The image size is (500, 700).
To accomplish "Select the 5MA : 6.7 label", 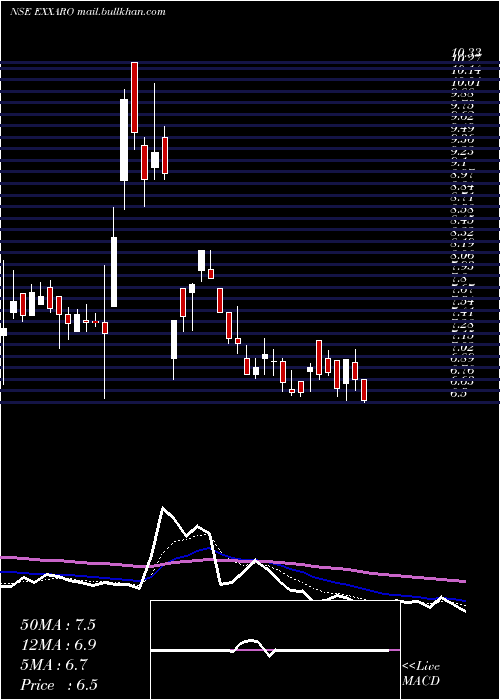I will tap(54, 665).
